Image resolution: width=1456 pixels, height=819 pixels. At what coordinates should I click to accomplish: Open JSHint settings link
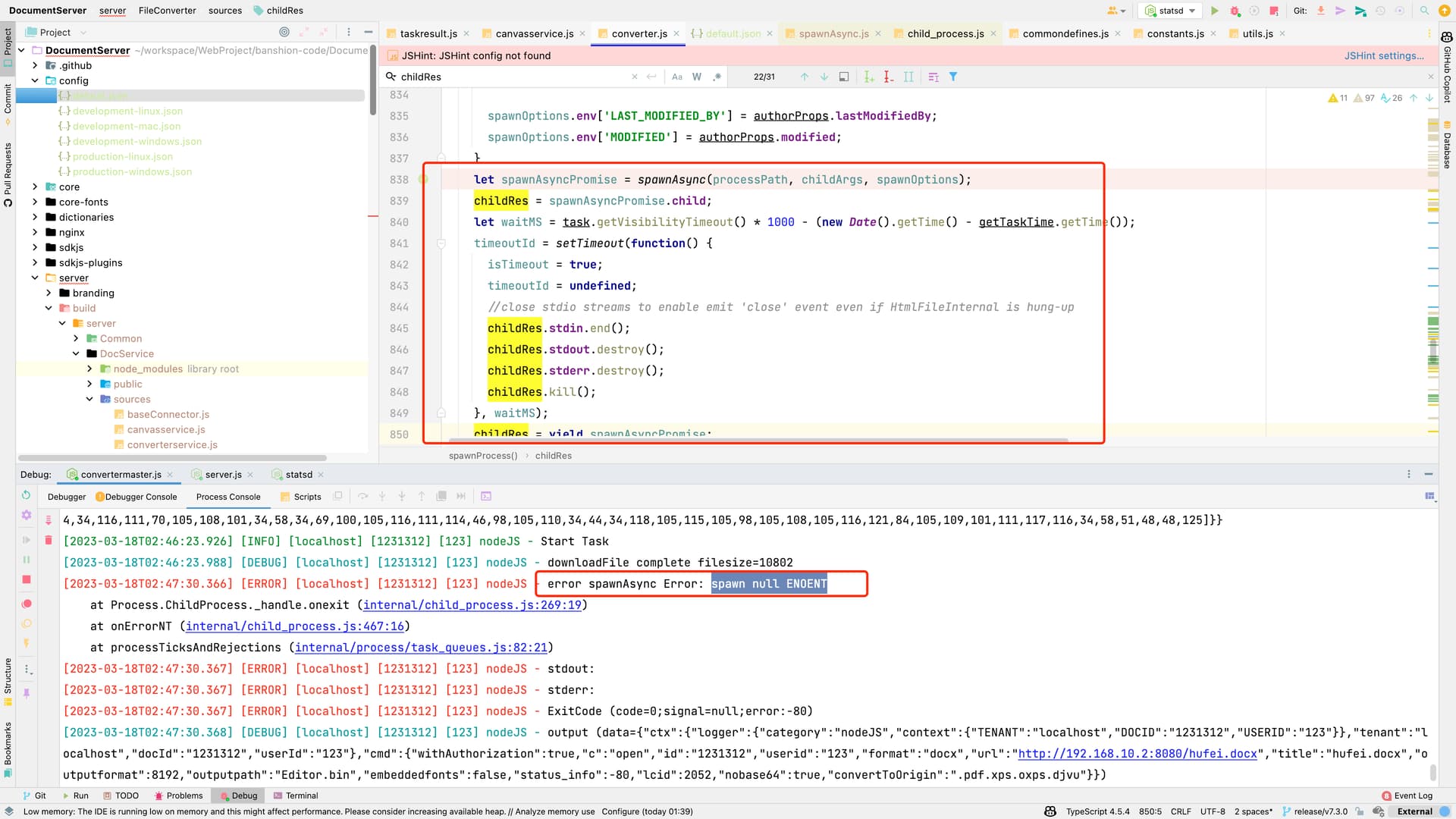point(1384,55)
